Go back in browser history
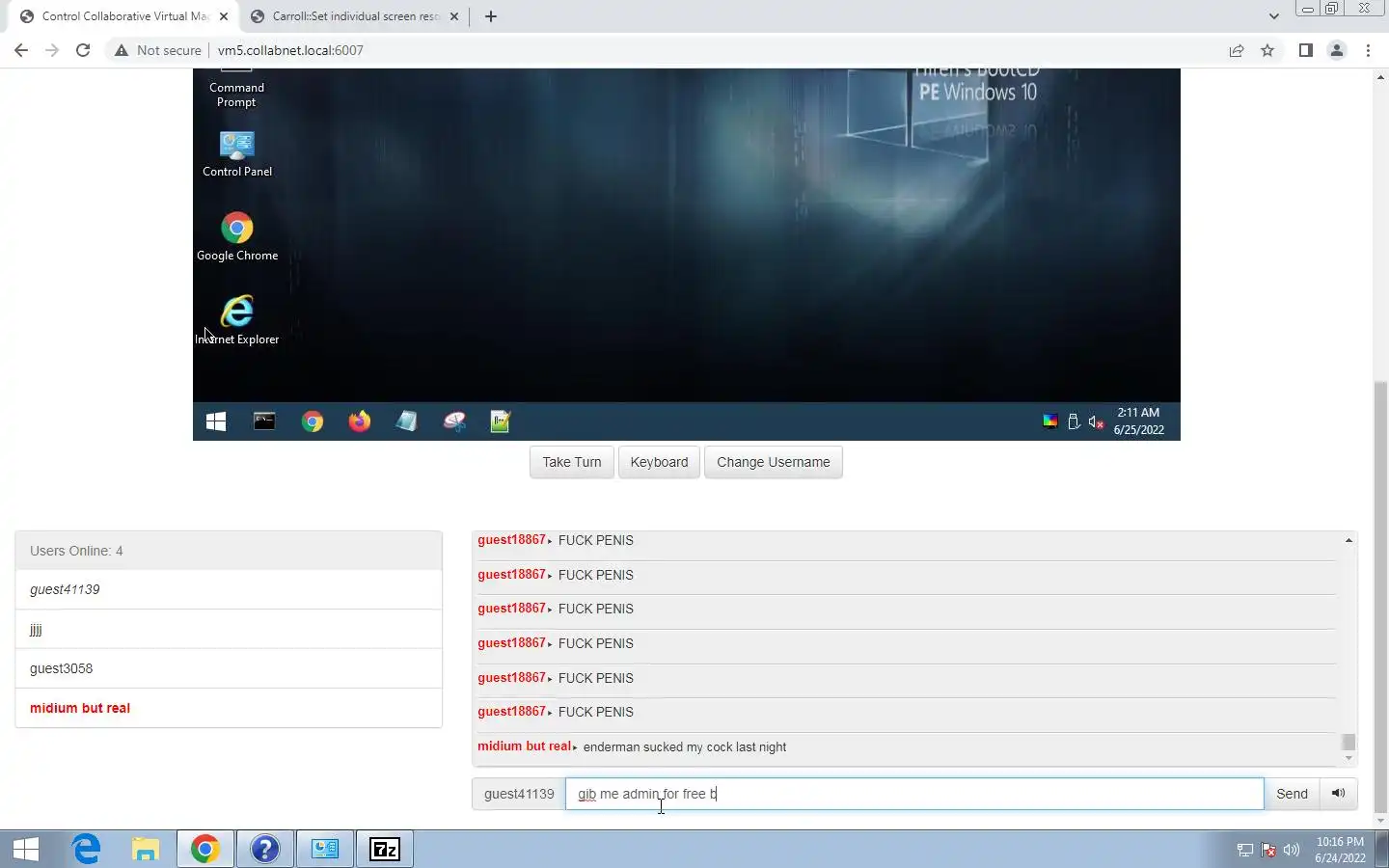 (x=21, y=50)
